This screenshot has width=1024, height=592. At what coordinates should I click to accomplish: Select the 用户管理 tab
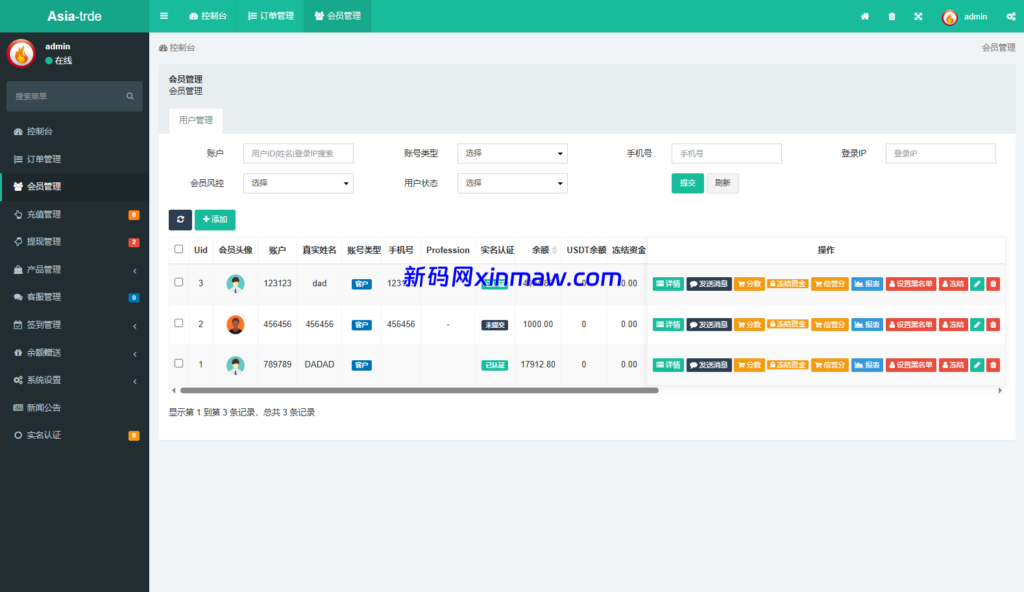tap(196, 120)
